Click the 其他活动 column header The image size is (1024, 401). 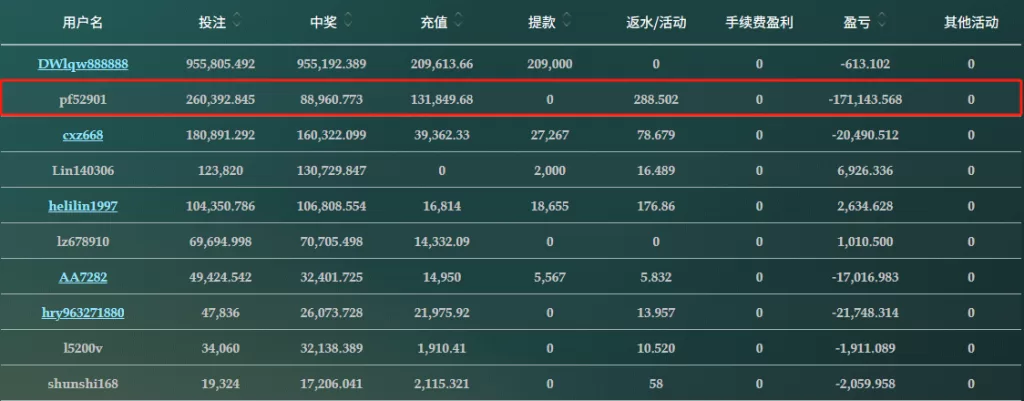pos(970,21)
